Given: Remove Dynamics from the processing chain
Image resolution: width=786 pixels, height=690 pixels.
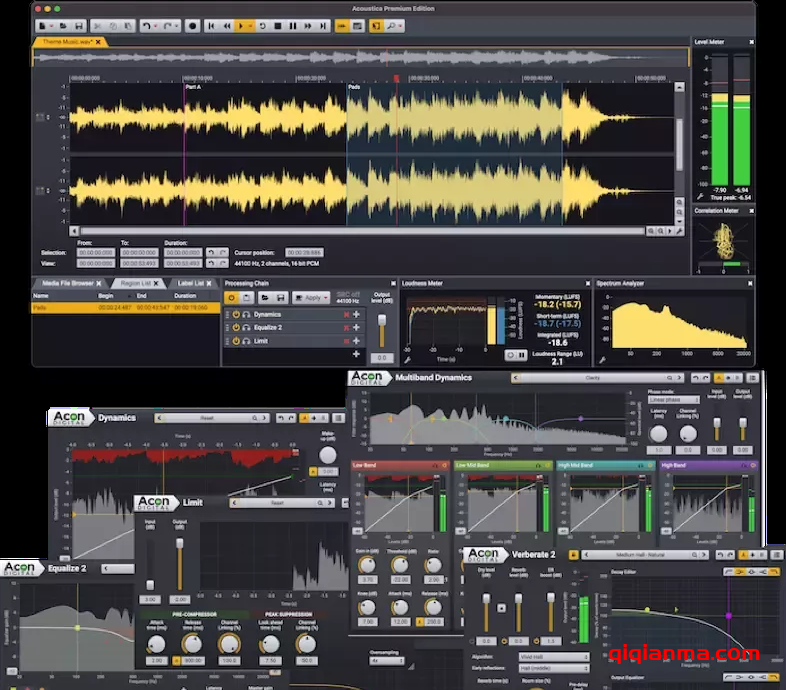Looking at the screenshot, I should 347,314.
